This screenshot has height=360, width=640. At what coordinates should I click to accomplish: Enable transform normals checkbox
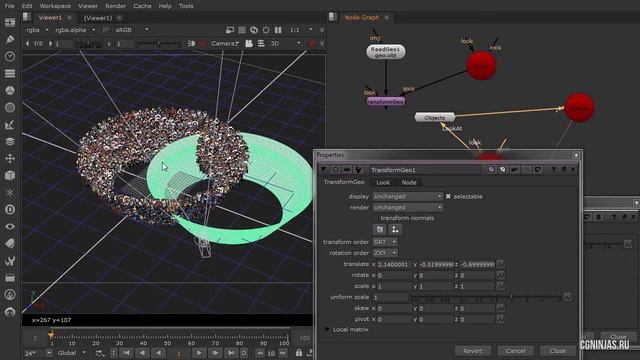coord(376,218)
